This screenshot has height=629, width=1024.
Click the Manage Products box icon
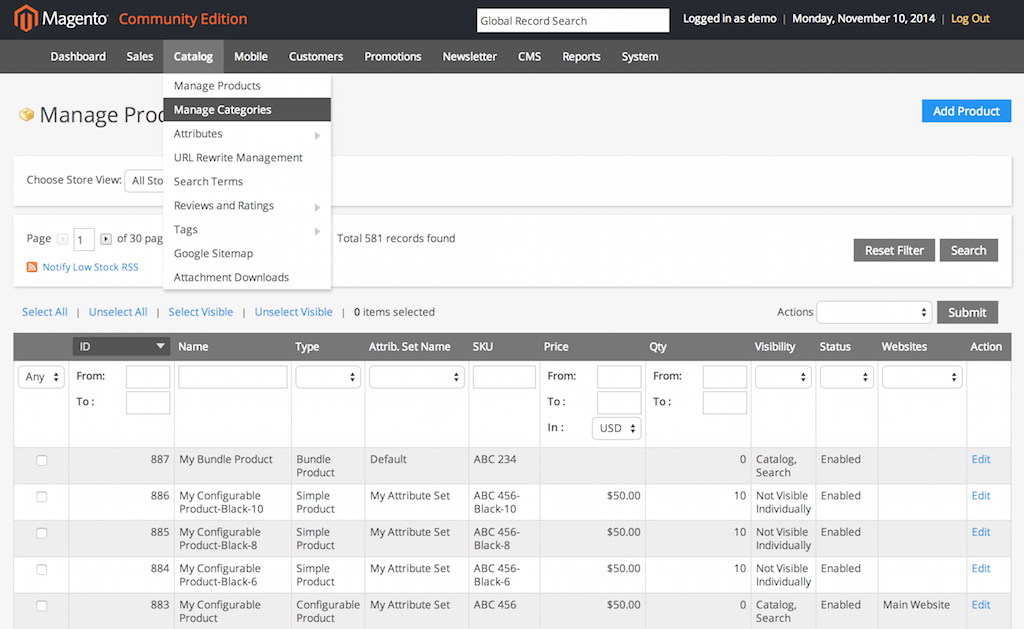pyautogui.click(x=26, y=115)
